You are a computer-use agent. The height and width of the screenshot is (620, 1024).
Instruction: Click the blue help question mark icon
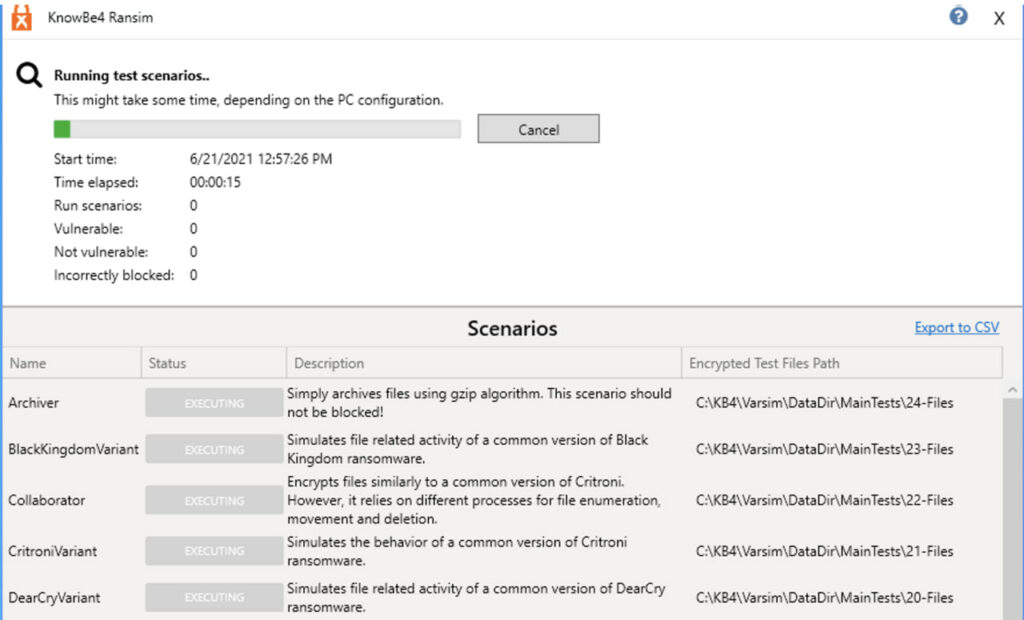tap(958, 16)
